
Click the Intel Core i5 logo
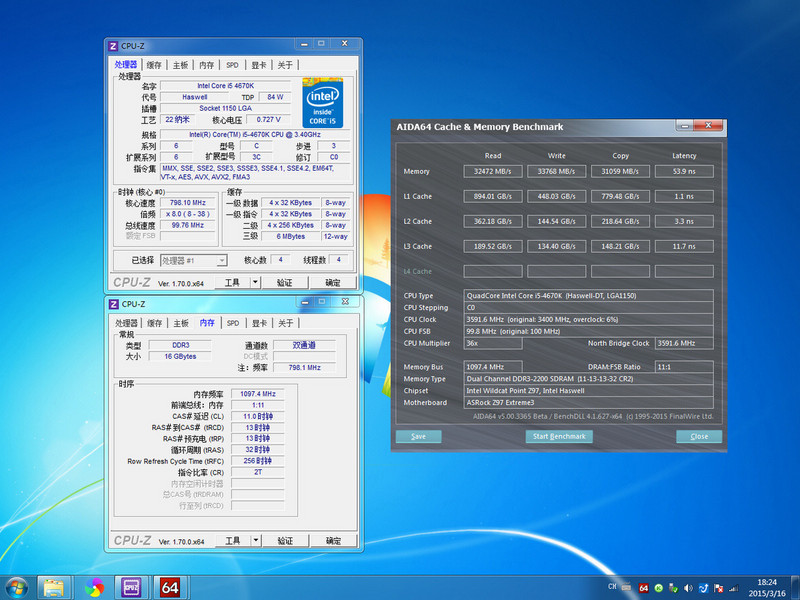[322, 105]
